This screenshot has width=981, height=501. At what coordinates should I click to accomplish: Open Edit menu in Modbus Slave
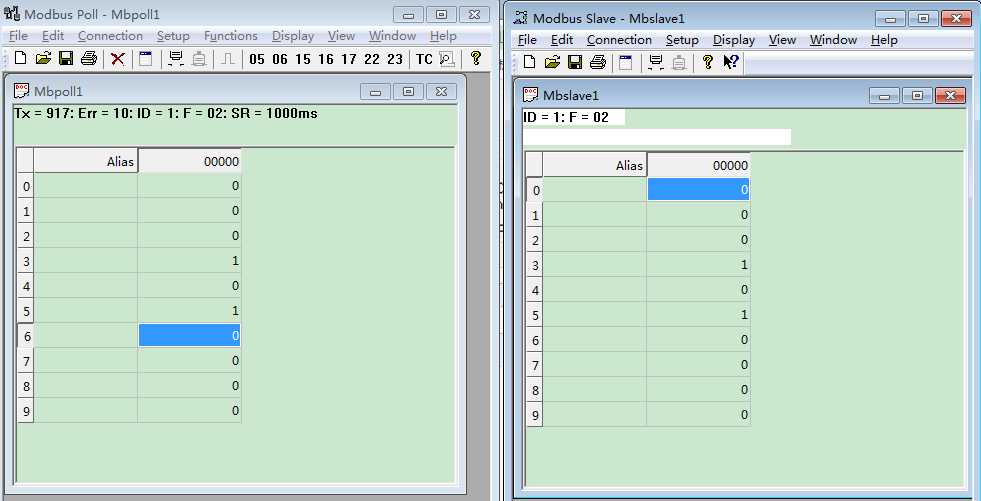(x=562, y=39)
